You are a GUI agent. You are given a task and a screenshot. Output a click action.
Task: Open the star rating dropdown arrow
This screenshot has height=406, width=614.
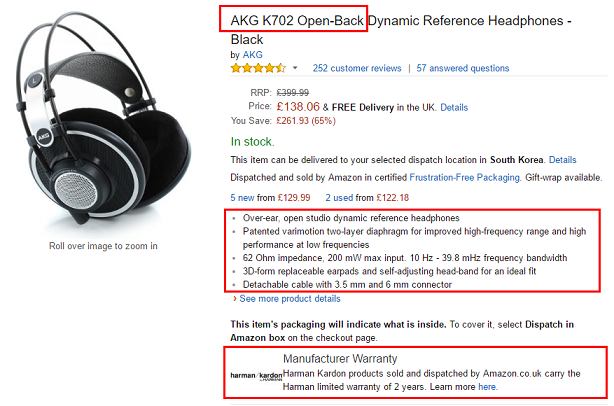[x=295, y=68]
